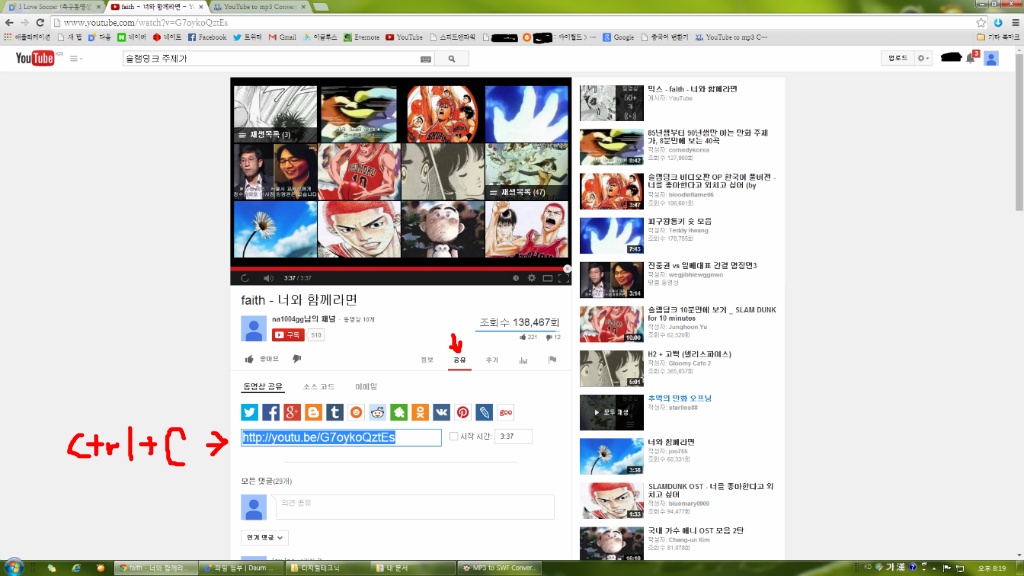Give the video a thumbs up

pyautogui.click(x=249, y=359)
